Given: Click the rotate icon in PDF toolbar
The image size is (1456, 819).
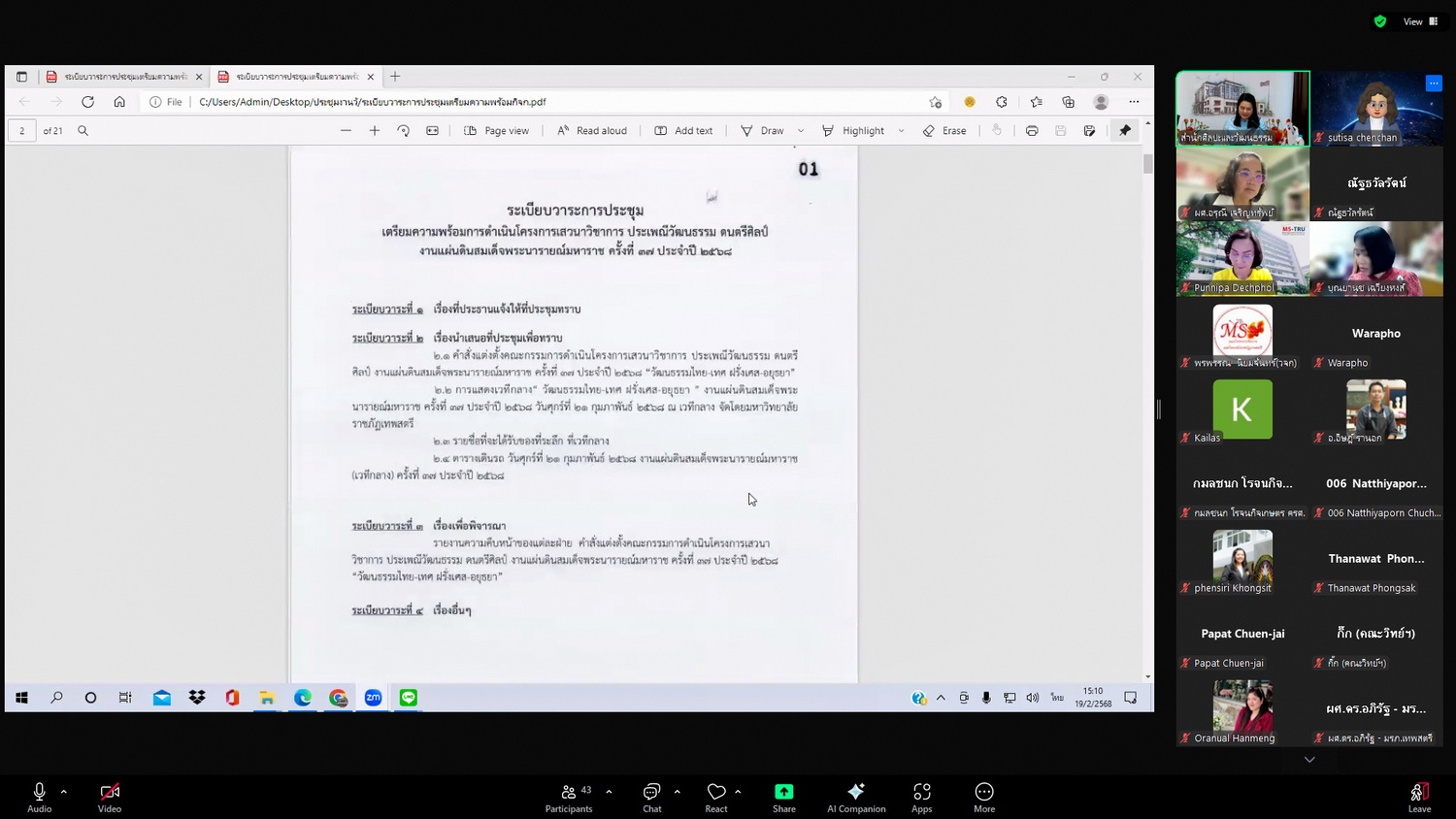Looking at the screenshot, I should [404, 131].
